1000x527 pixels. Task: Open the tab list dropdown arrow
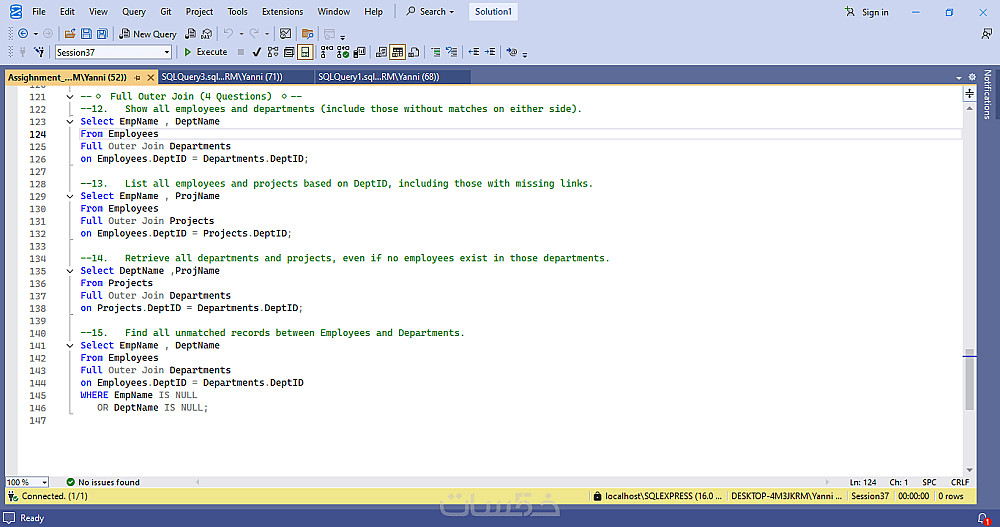959,77
